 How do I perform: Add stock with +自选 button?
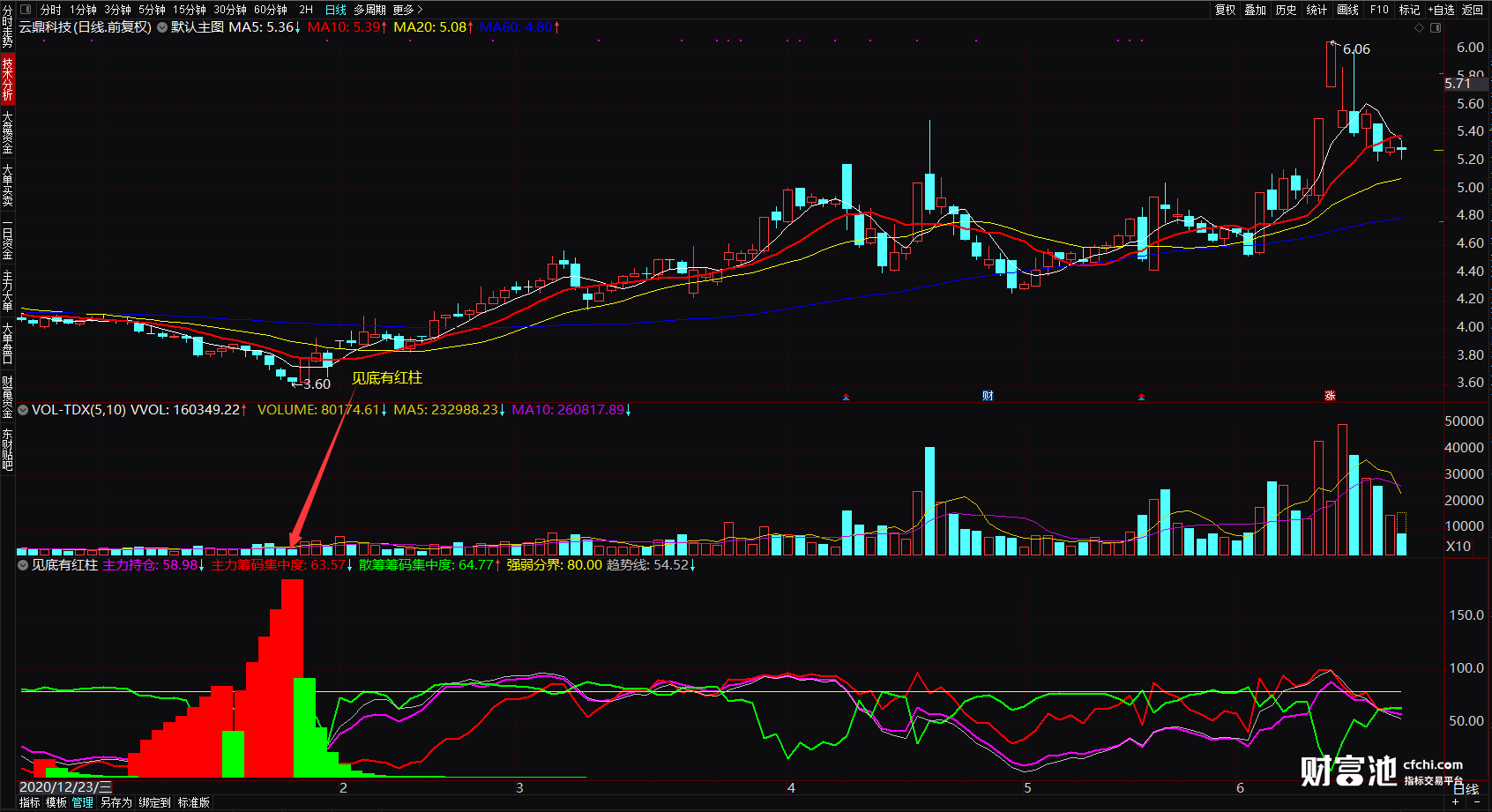point(1441,10)
